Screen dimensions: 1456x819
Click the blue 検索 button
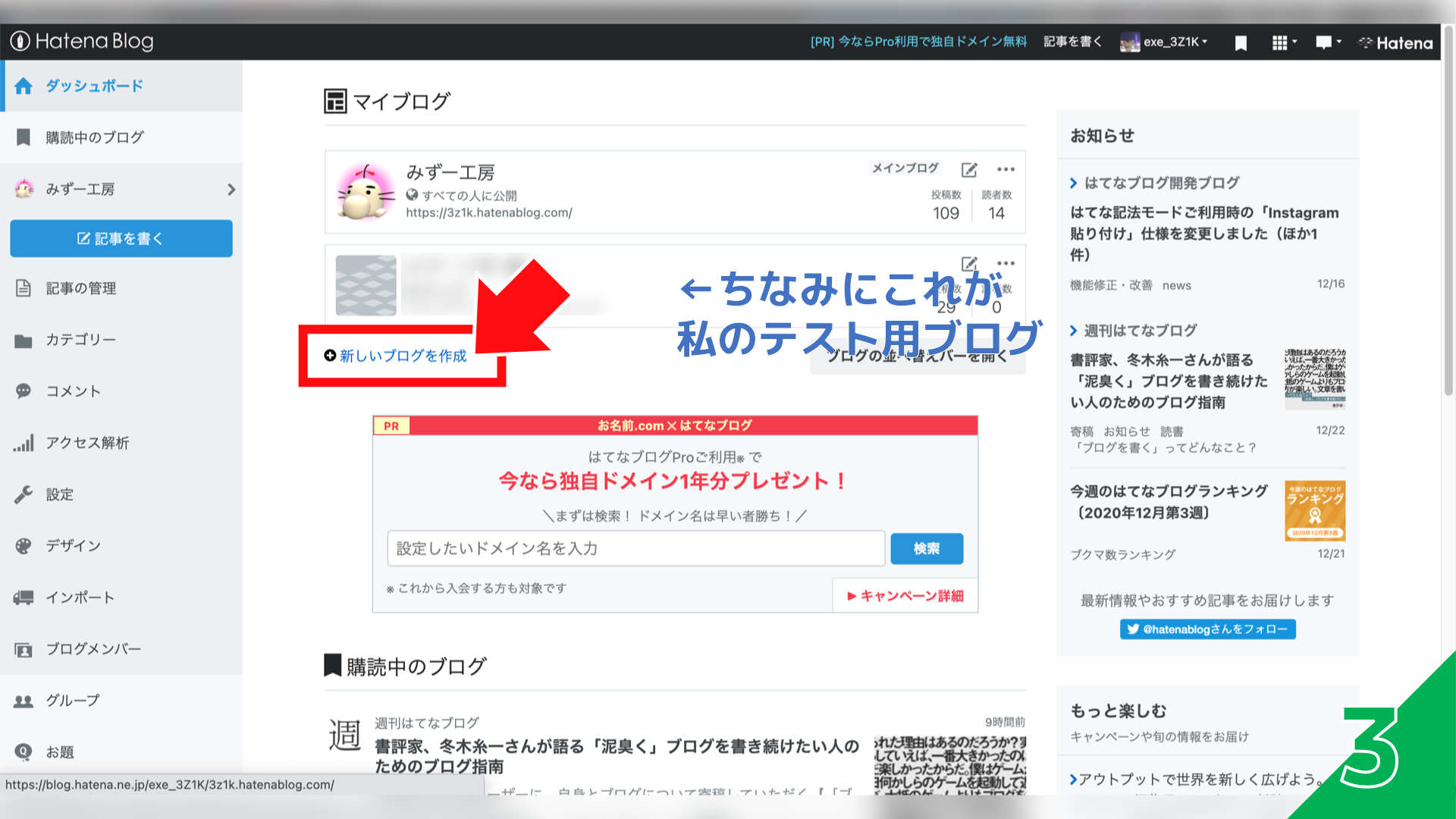pos(927,548)
